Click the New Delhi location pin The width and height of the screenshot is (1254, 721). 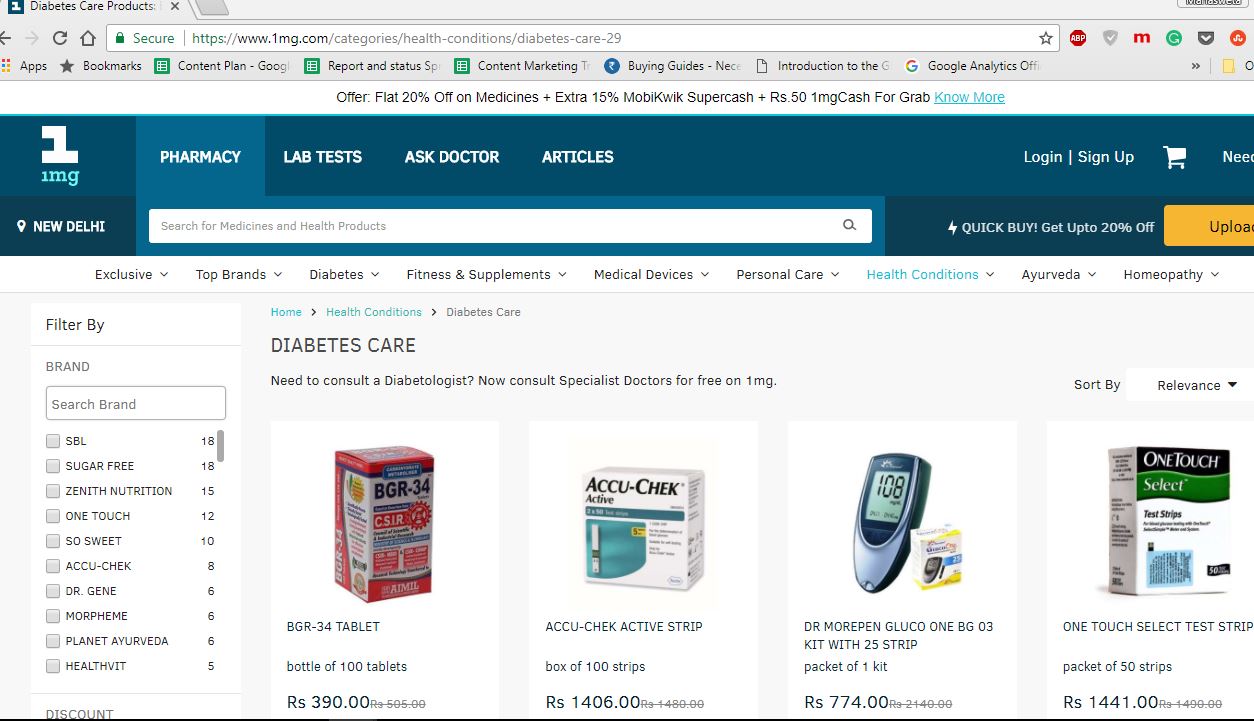[x=22, y=226]
